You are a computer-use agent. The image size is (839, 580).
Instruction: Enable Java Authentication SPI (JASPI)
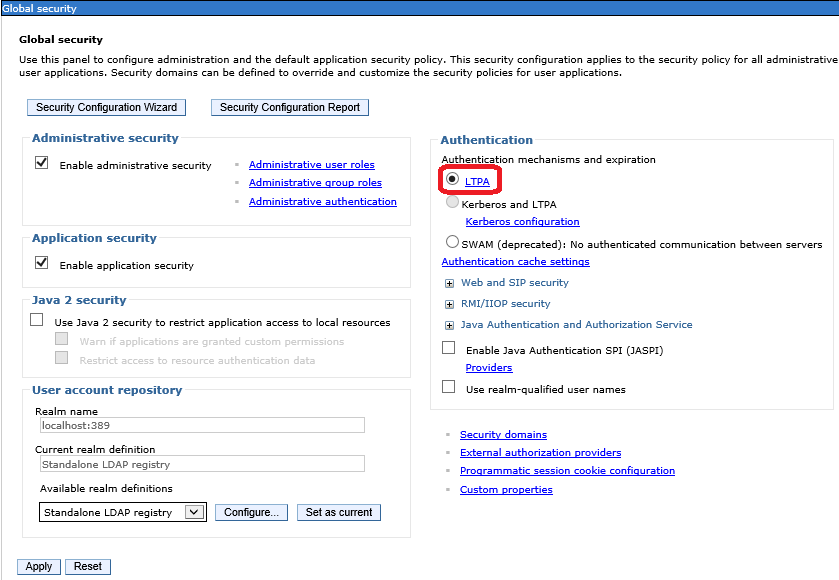(449, 348)
